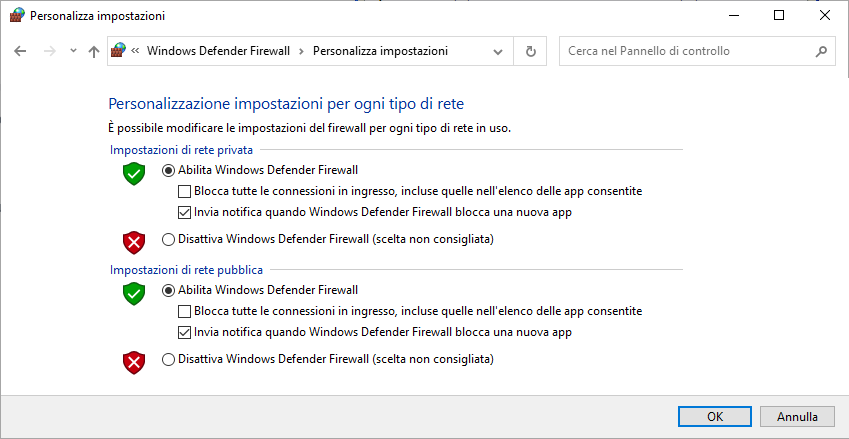Select Abilita Windows Defender Firewall for public network
This screenshot has width=849, height=439.
pos(168,290)
